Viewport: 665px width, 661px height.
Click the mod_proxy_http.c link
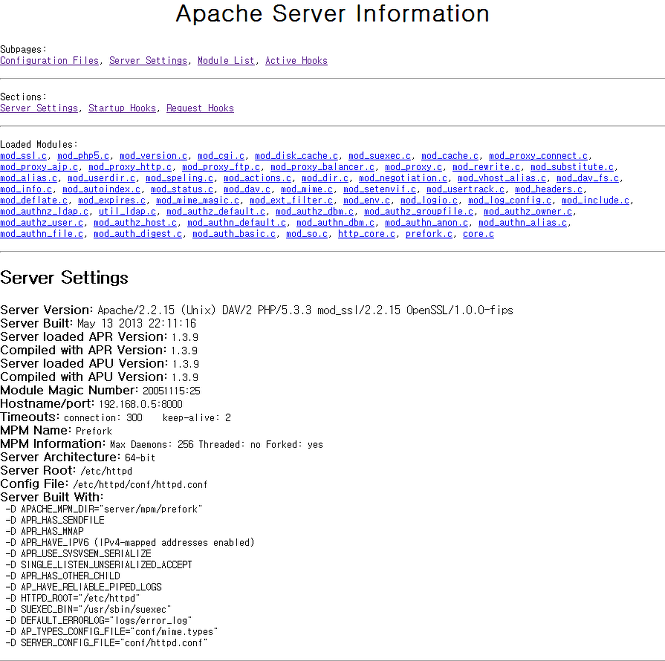(130, 167)
